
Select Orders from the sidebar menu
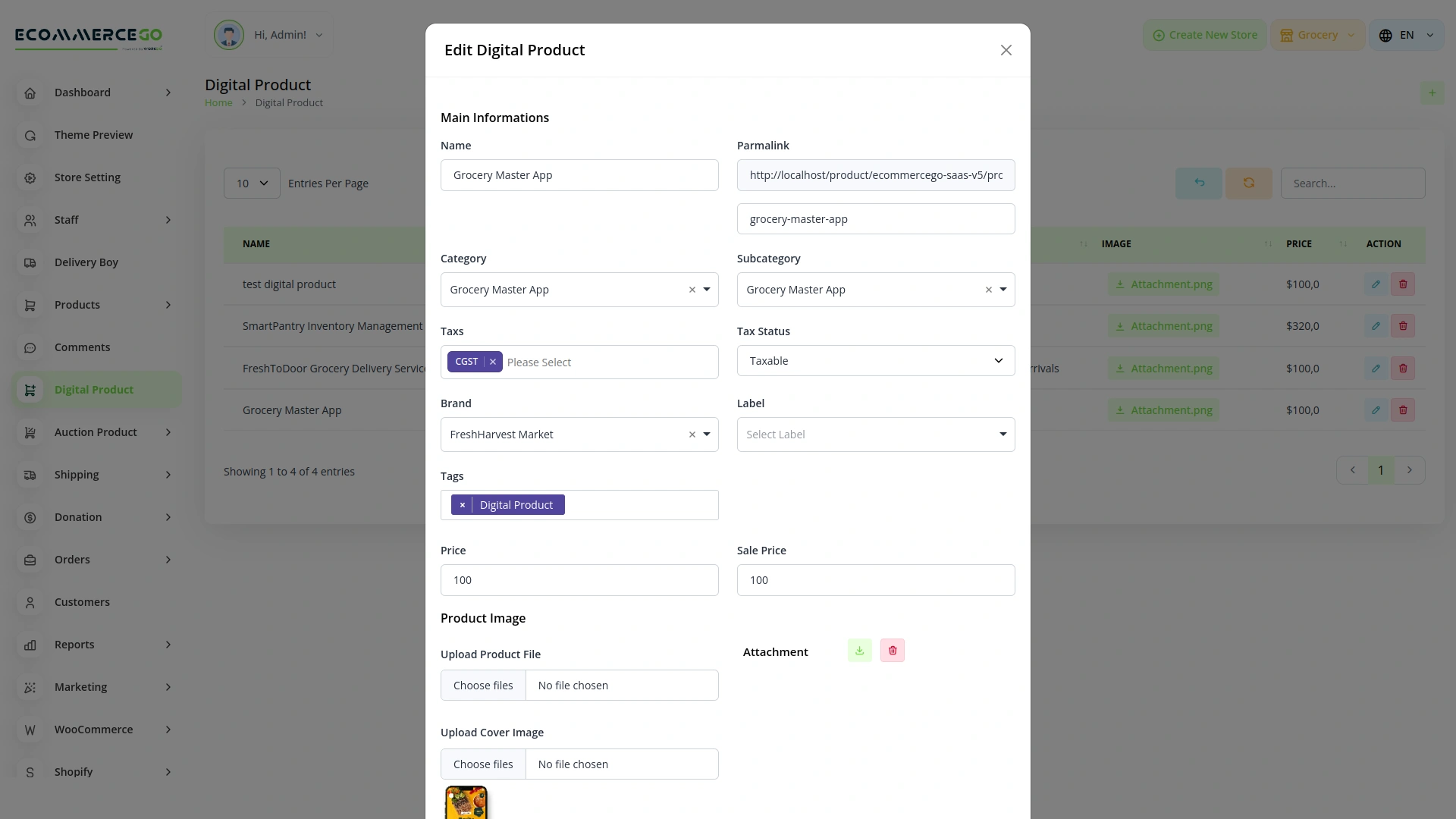coord(72,560)
